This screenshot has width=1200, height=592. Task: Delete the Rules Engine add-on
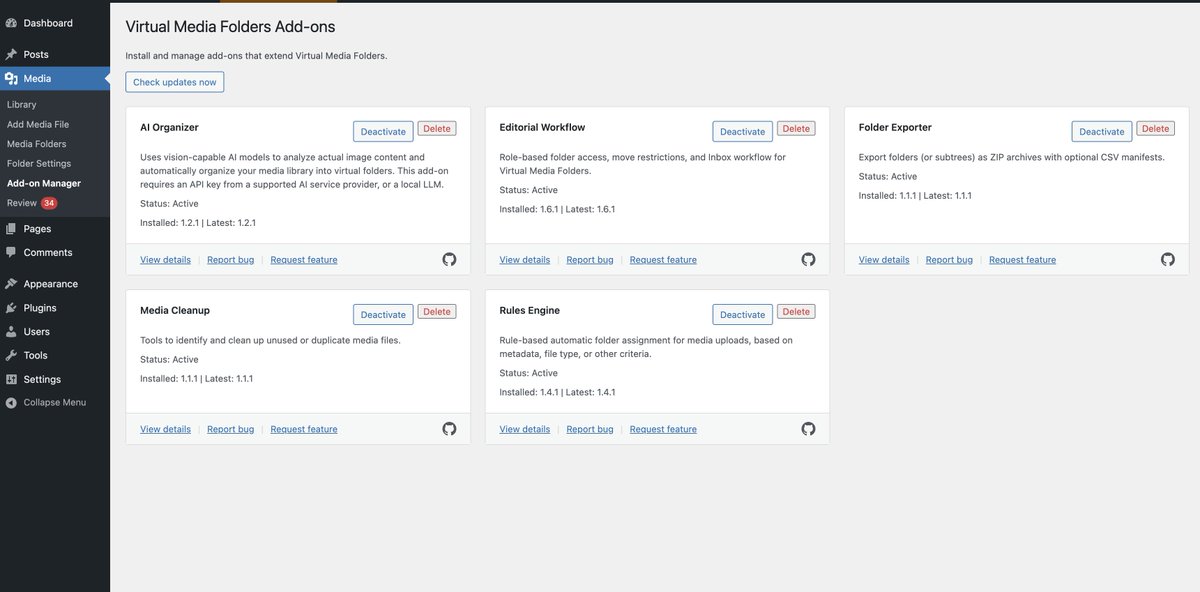click(796, 312)
